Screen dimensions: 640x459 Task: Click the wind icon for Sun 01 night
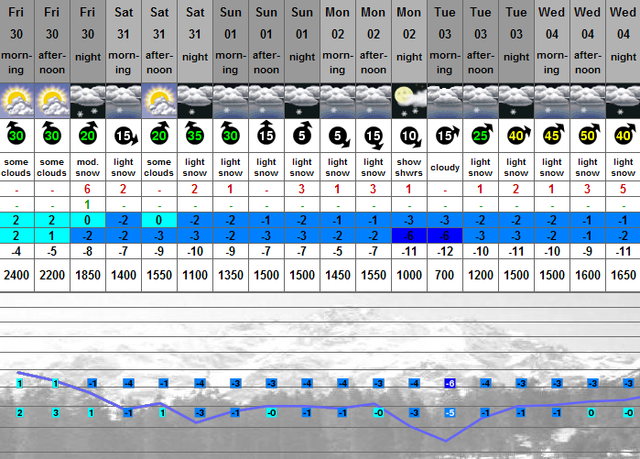coord(302,133)
